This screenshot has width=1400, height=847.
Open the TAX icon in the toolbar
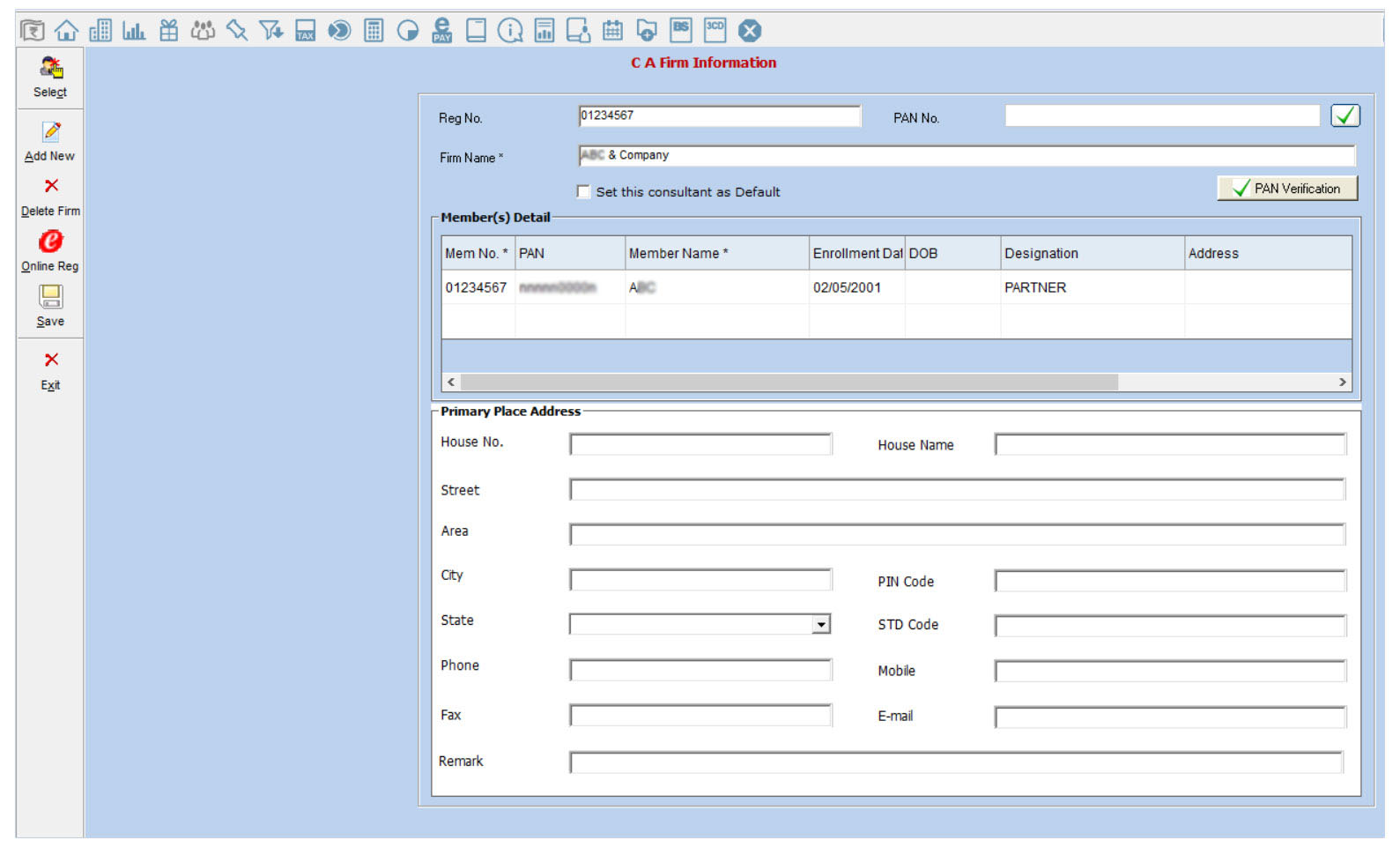[x=305, y=31]
